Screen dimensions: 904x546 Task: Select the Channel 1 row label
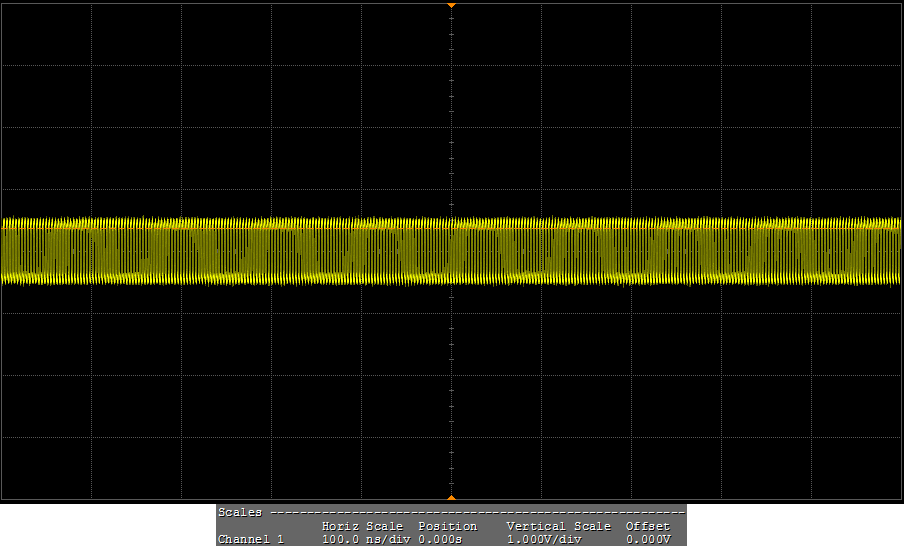coord(251,539)
